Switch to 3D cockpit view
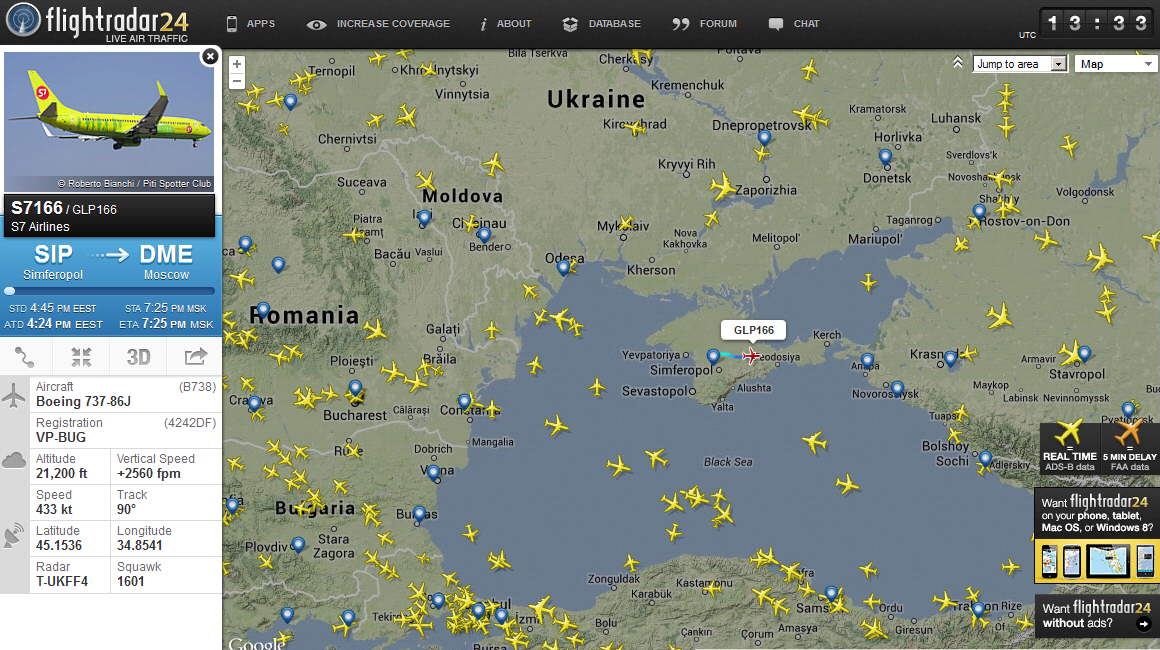 pyautogui.click(x=138, y=357)
